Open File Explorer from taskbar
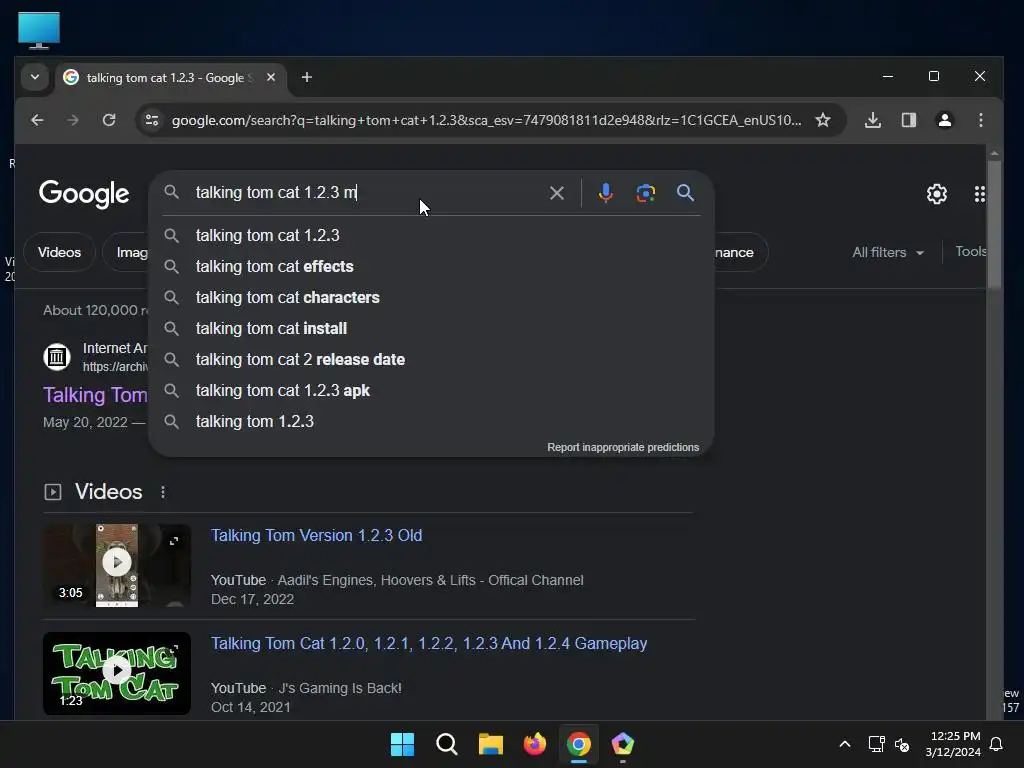The height and width of the screenshot is (768, 1024). pos(490,744)
